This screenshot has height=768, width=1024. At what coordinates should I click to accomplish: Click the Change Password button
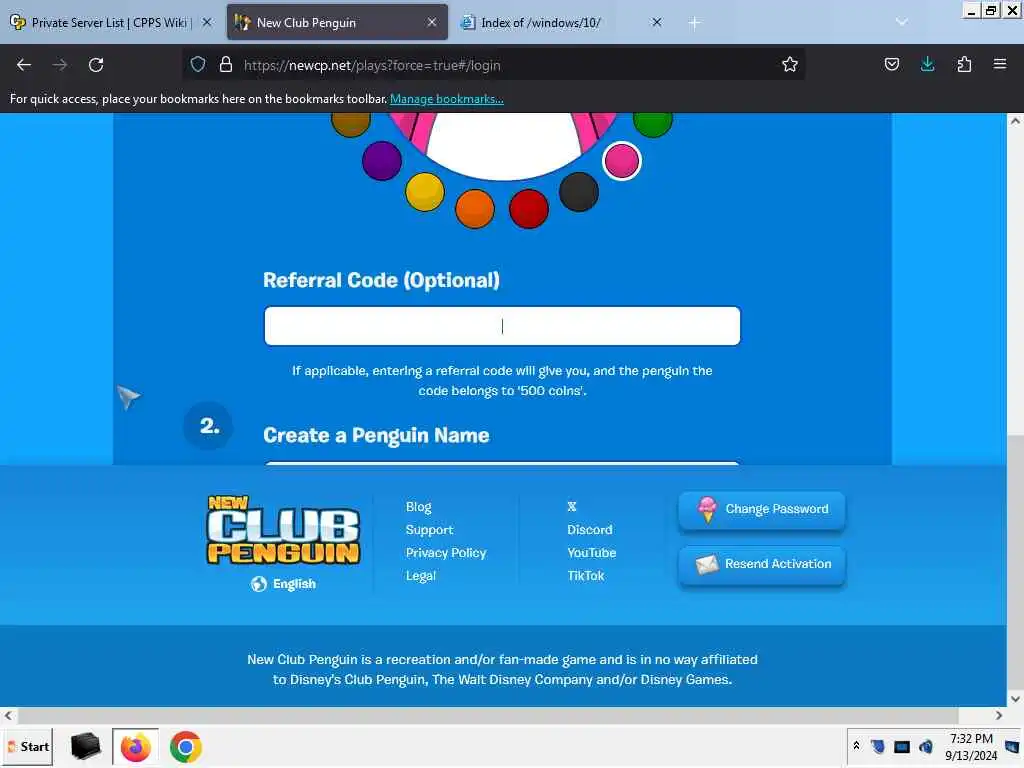point(762,509)
